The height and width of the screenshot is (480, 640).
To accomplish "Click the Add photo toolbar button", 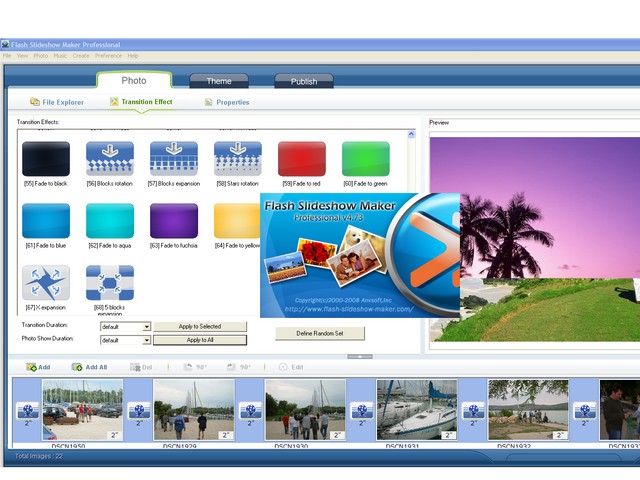I will coord(38,367).
